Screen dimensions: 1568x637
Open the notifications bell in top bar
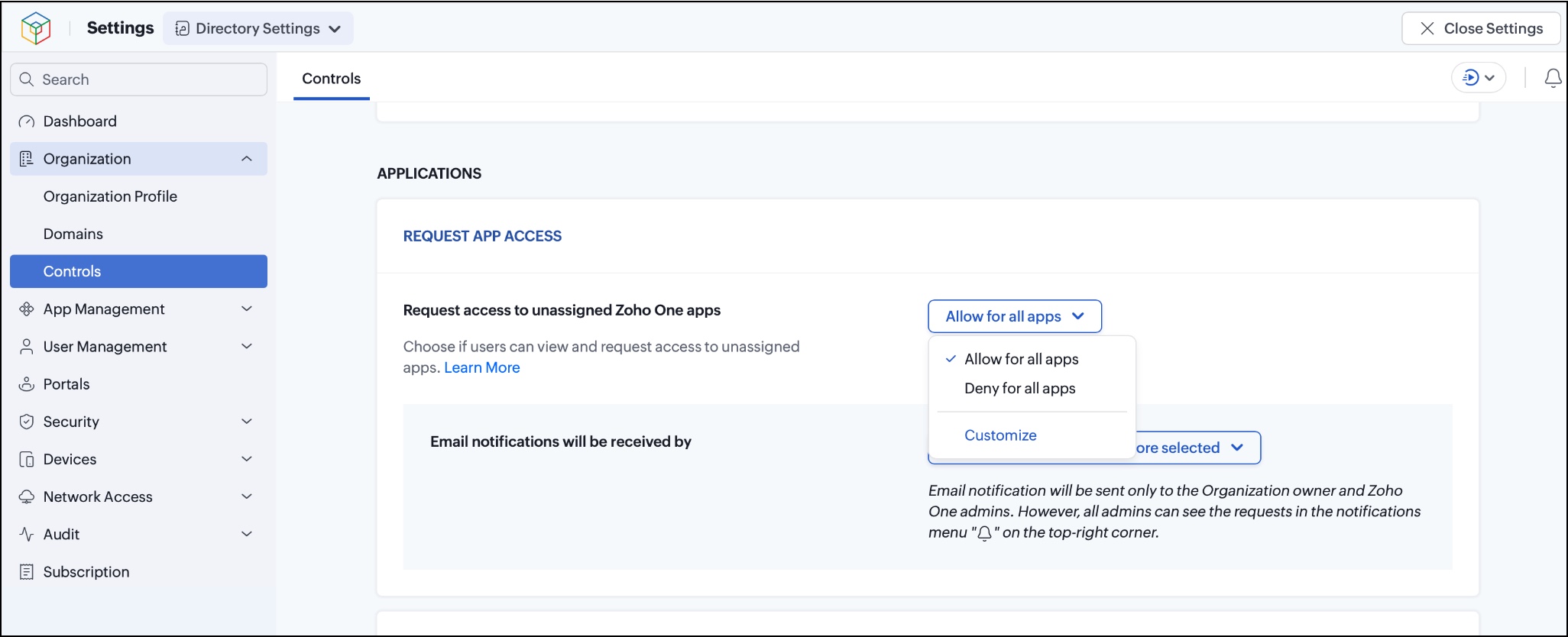coord(1553,78)
